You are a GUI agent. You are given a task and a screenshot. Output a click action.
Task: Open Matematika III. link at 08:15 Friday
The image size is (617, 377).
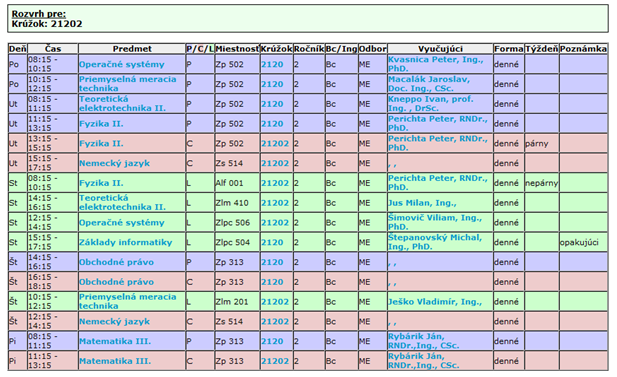(115, 341)
